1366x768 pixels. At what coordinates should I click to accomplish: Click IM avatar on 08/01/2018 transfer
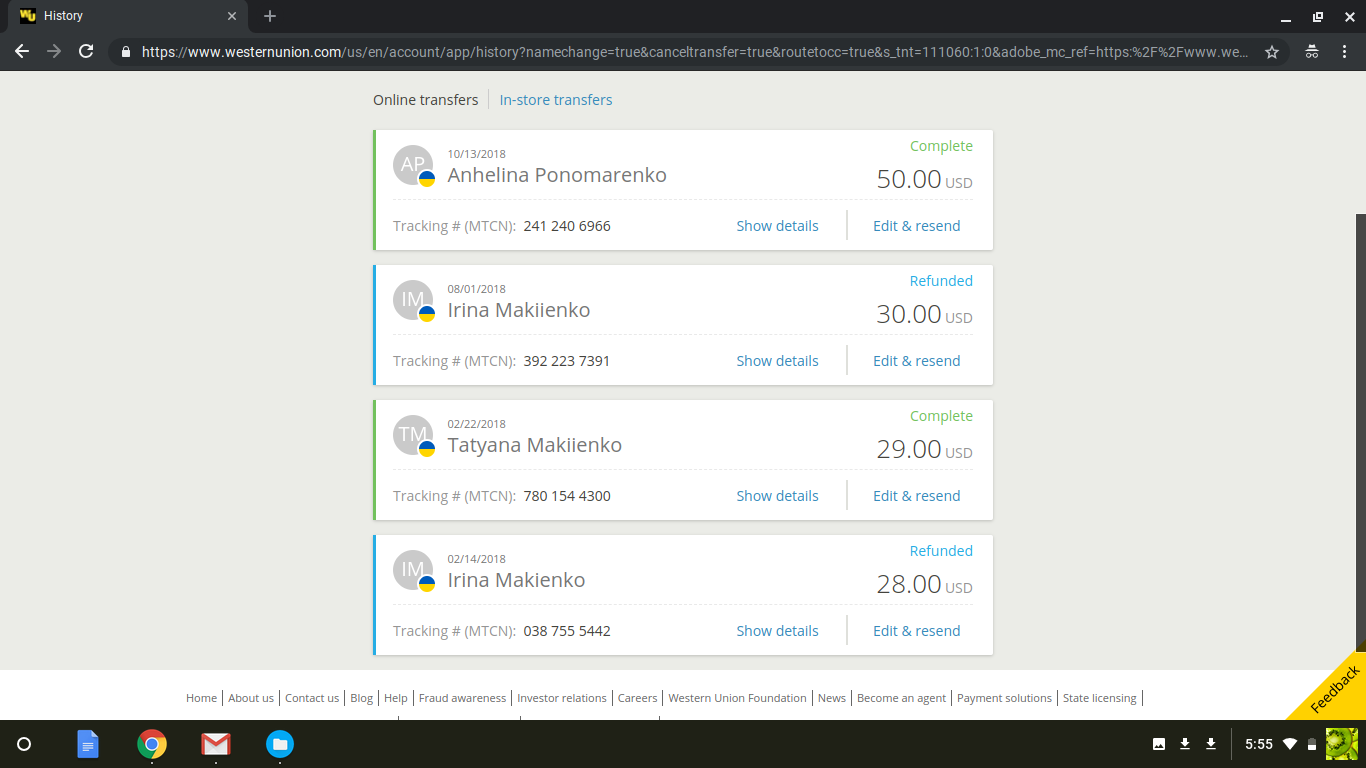pyautogui.click(x=413, y=300)
